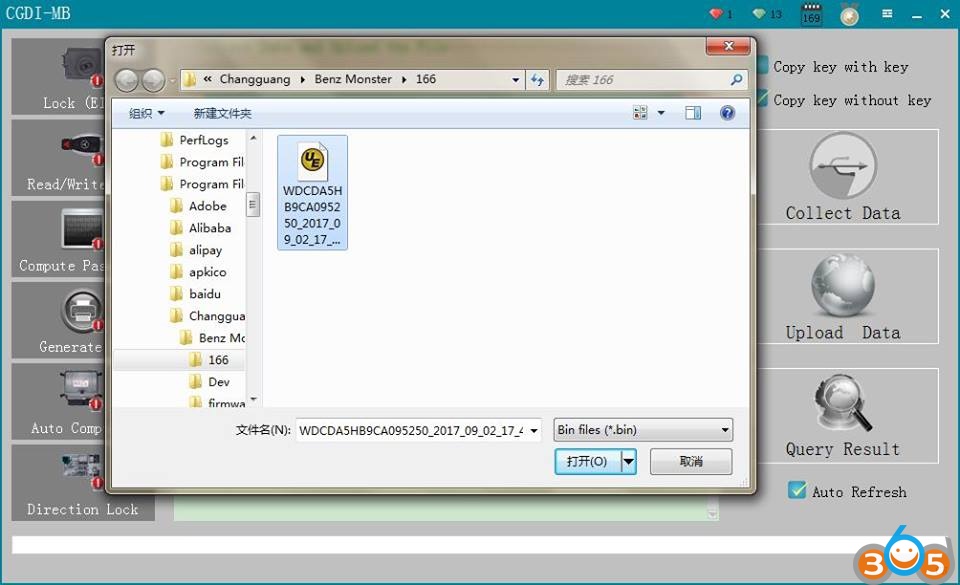The height and width of the screenshot is (585, 960).
Task: Click the back navigation arrow
Action: tap(127, 80)
